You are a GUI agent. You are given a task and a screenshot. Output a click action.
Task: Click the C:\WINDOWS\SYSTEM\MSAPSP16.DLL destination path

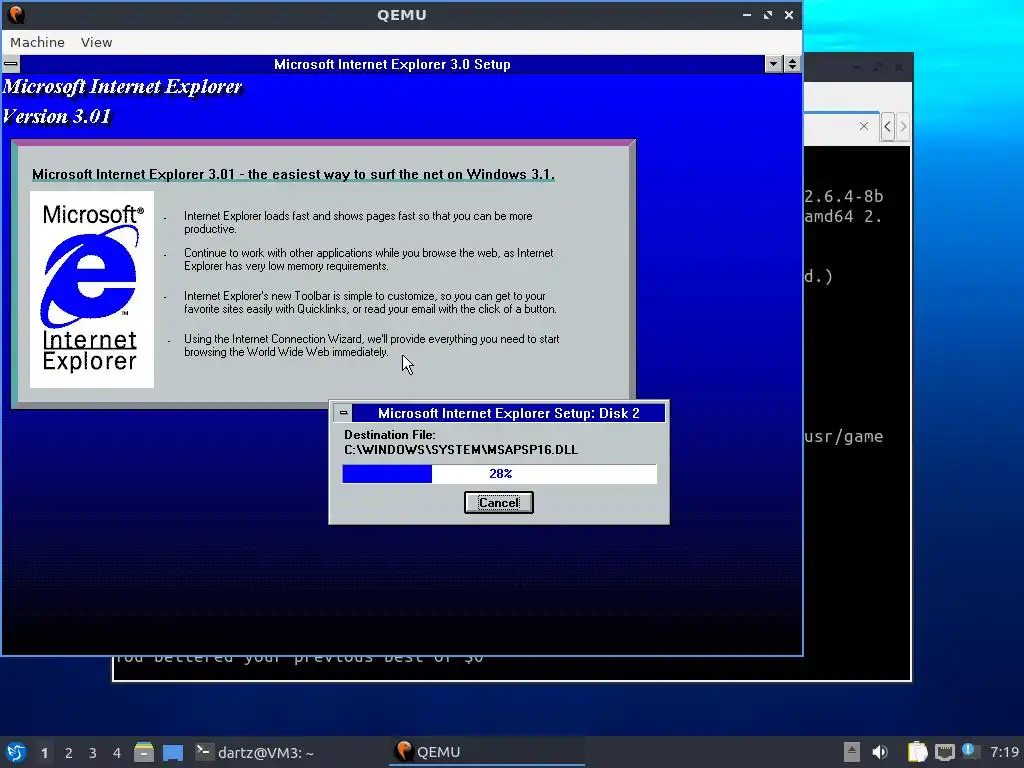coord(461,450)
